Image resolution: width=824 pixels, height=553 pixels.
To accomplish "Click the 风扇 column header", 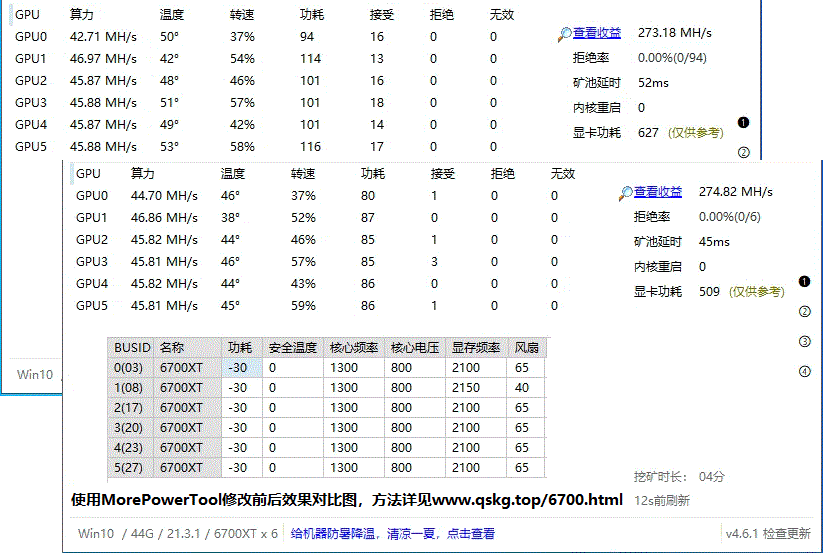I will pos(527,348).
